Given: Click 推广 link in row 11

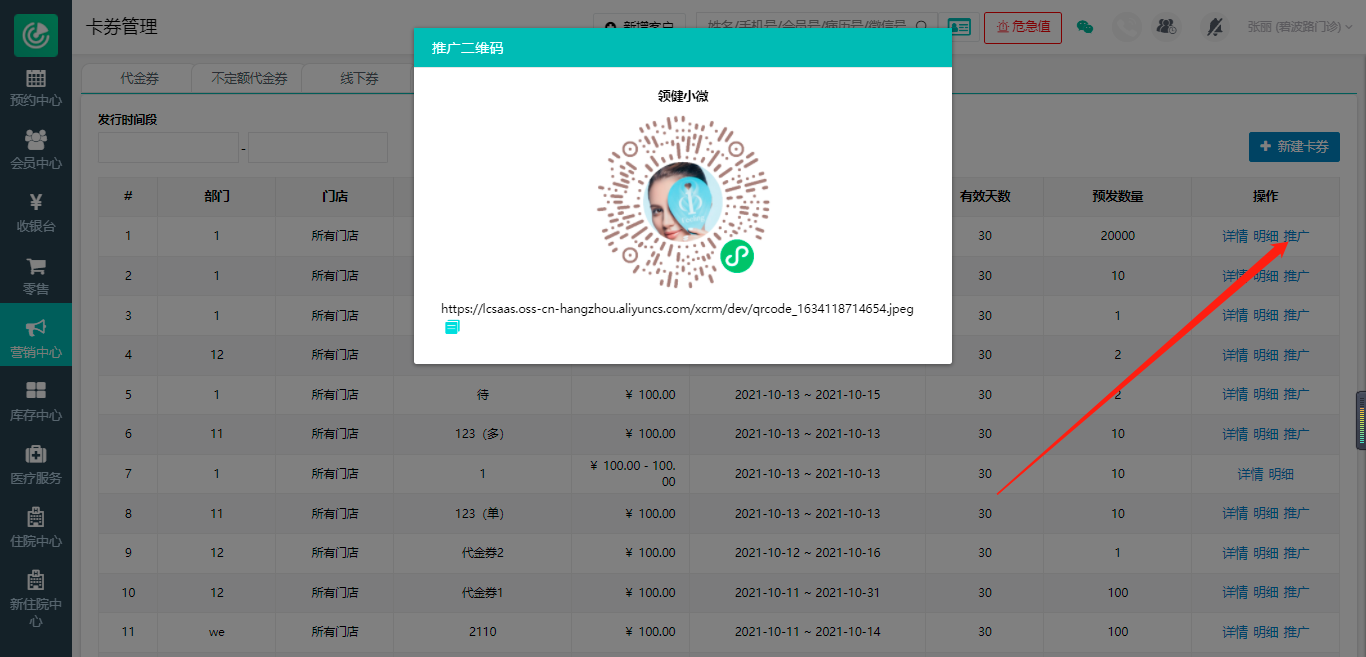Looking at the screenshot, I should [1296, 632].
